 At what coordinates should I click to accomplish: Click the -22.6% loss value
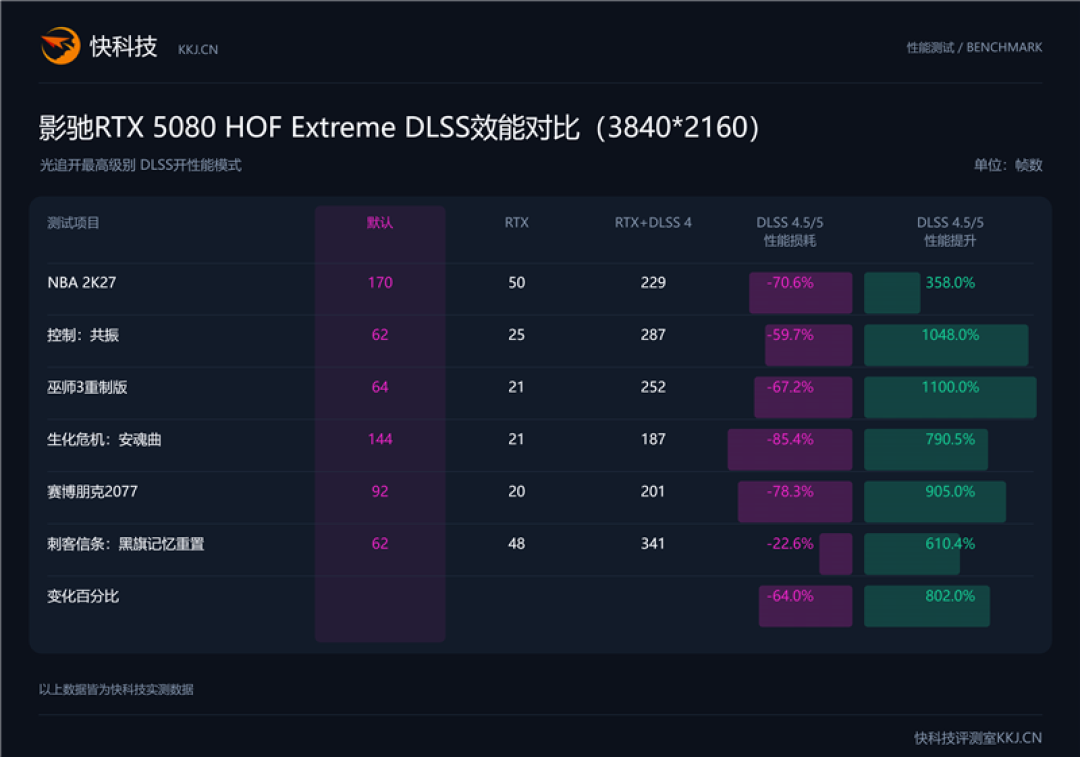(790, 544)
